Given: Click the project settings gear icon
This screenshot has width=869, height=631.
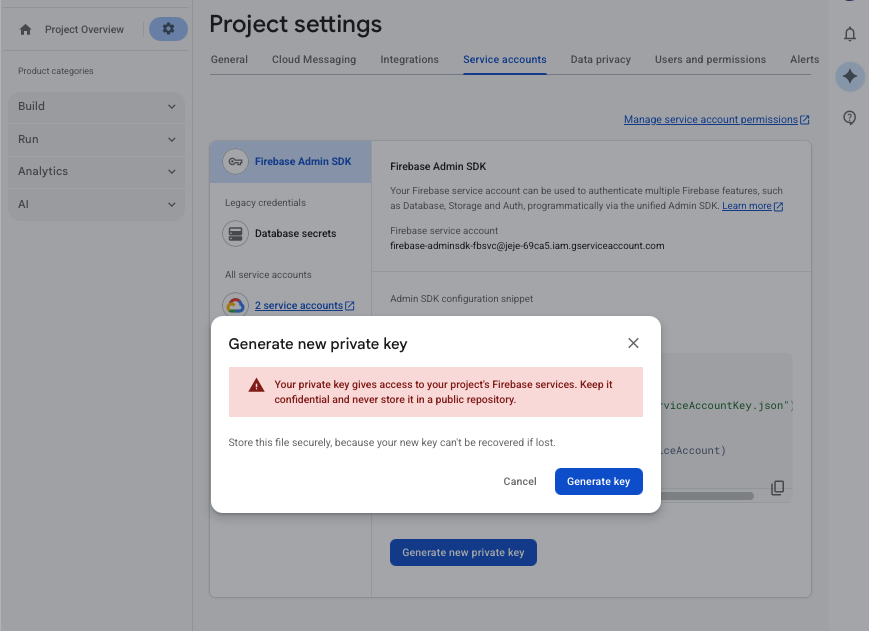Looking at the screenshot, I should coord(168,29).
